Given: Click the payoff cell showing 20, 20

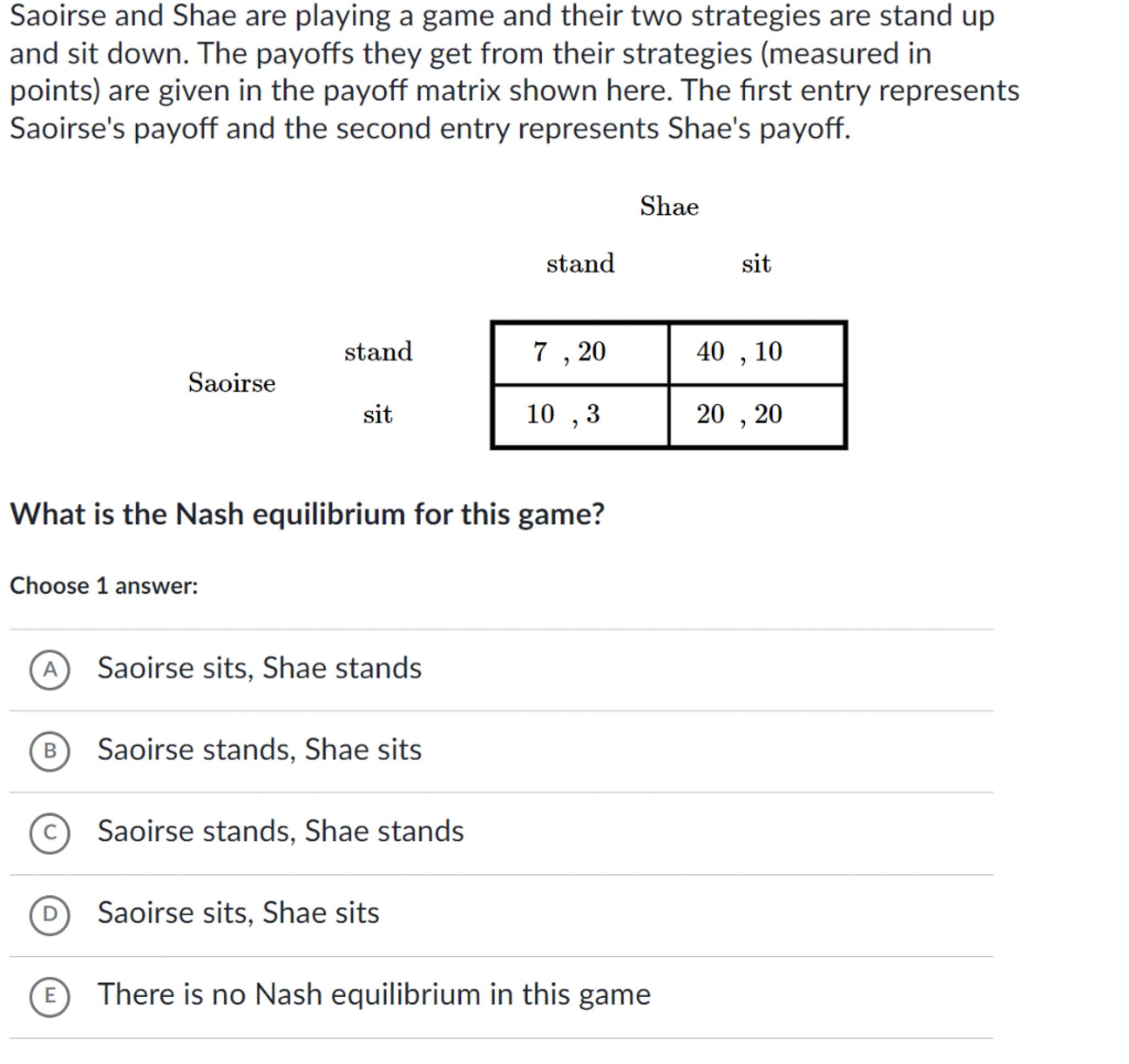Looking at the screenshot, I should point(756,416).
